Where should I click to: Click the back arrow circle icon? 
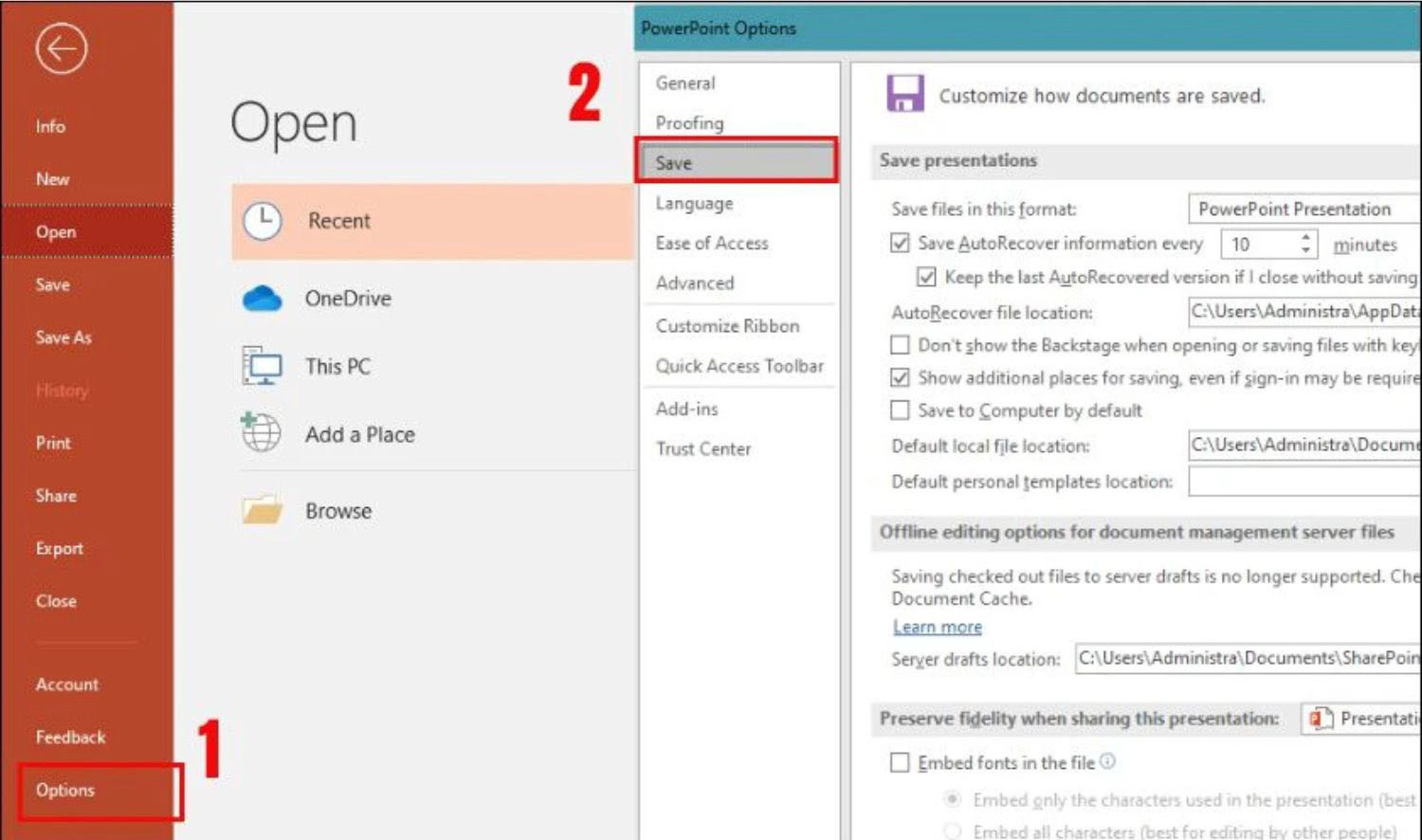point(62,48)
